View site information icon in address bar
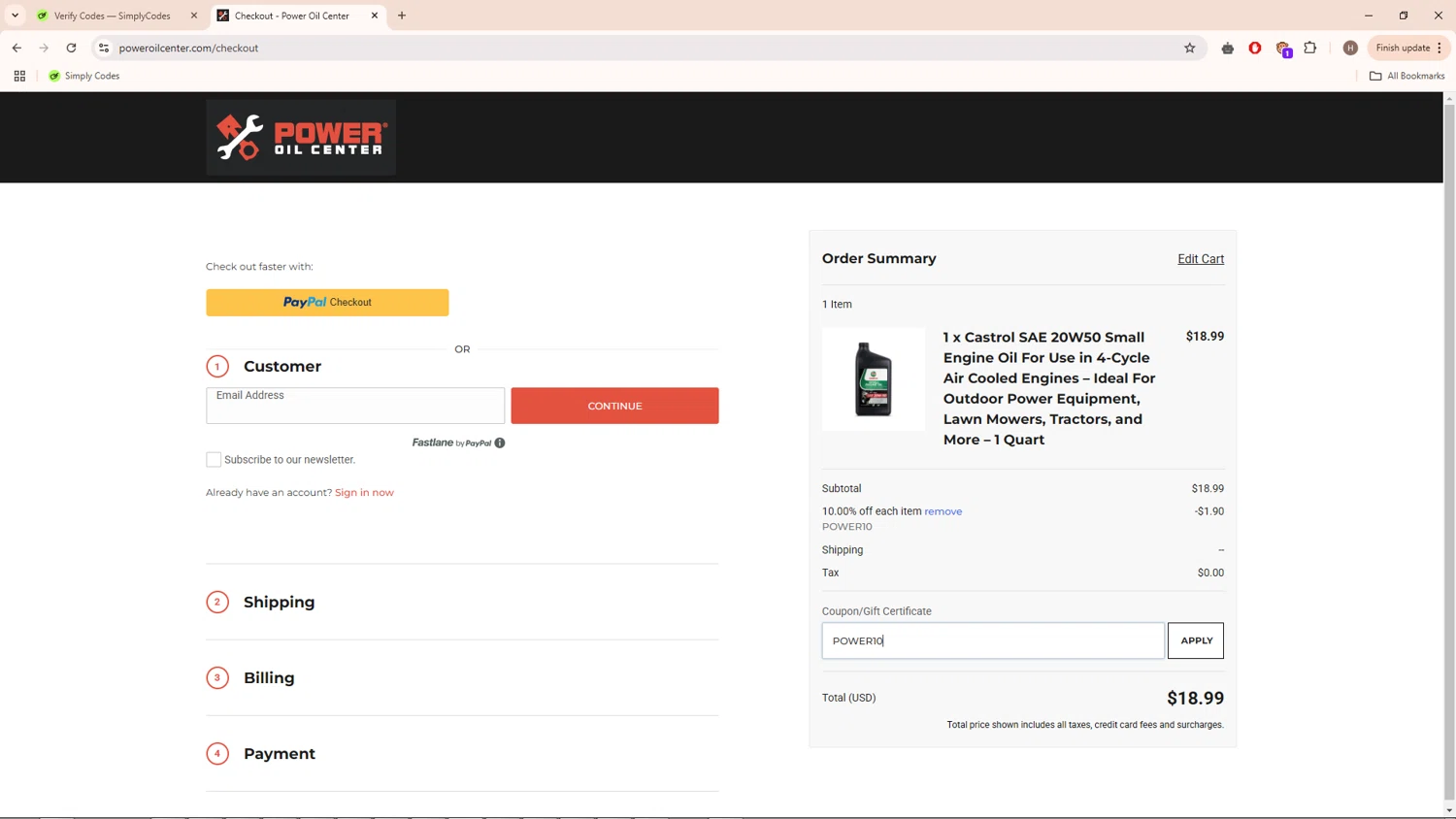 [x=104, y=48]
